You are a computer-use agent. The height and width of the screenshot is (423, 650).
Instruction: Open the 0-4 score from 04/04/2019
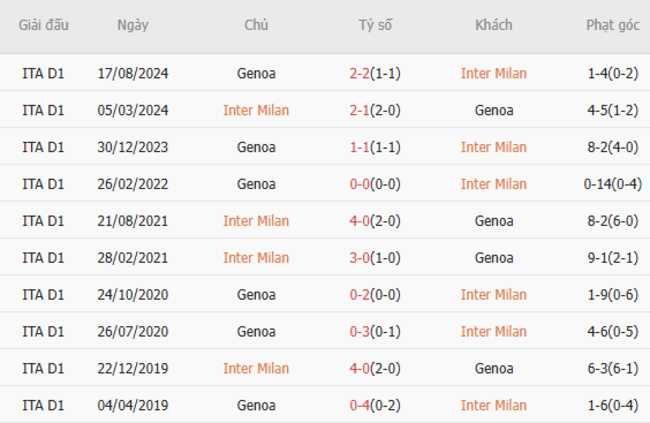point(361,405)
